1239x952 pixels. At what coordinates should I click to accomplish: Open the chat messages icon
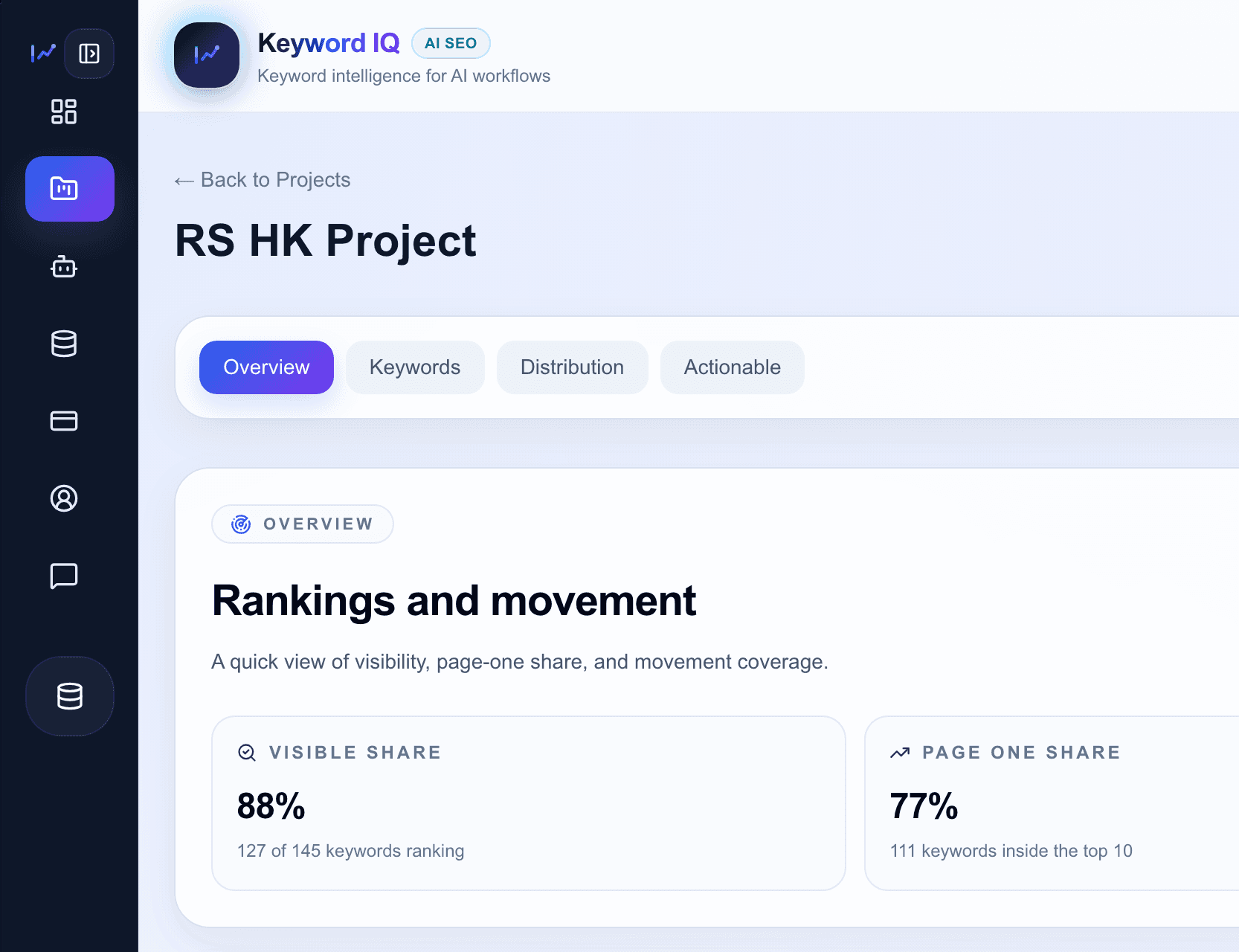point(64,576)
